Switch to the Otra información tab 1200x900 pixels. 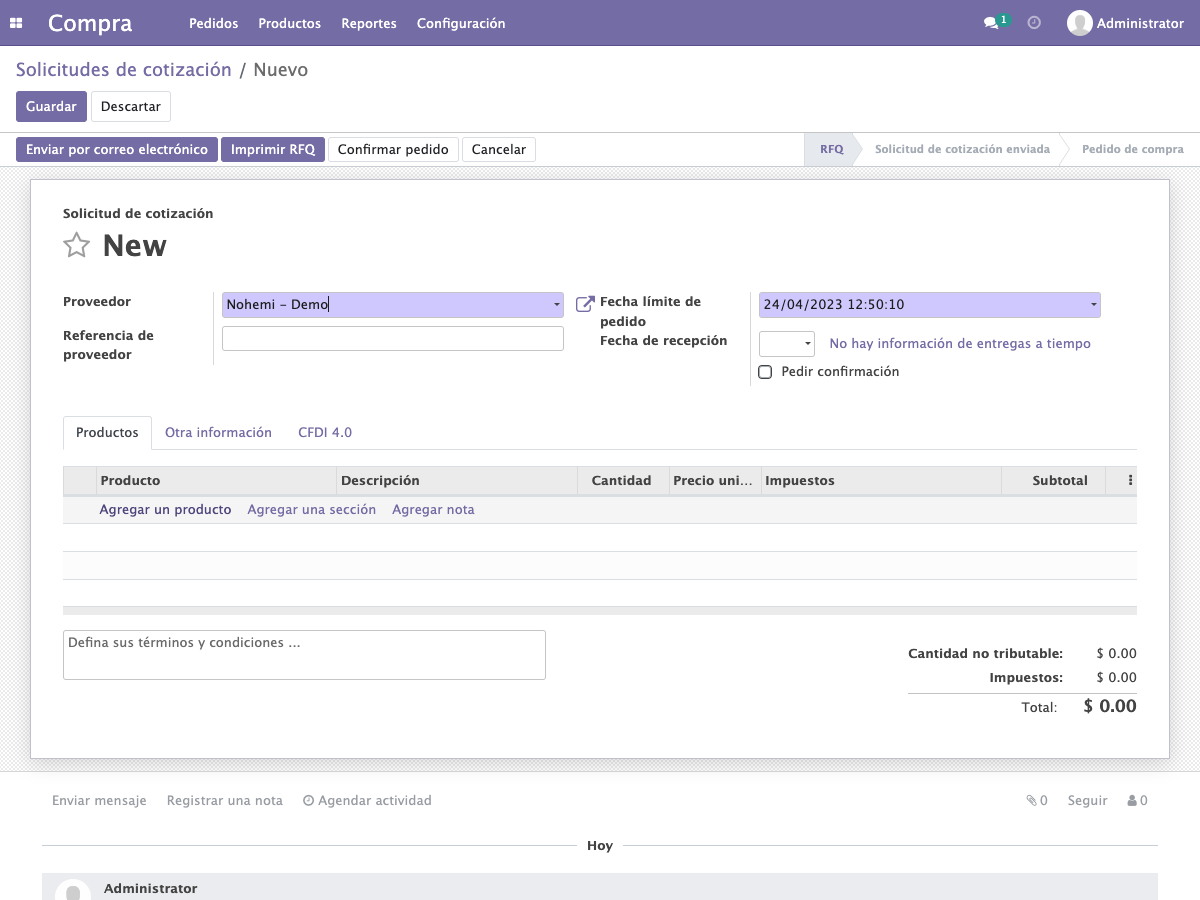click(x=218, y=433)
